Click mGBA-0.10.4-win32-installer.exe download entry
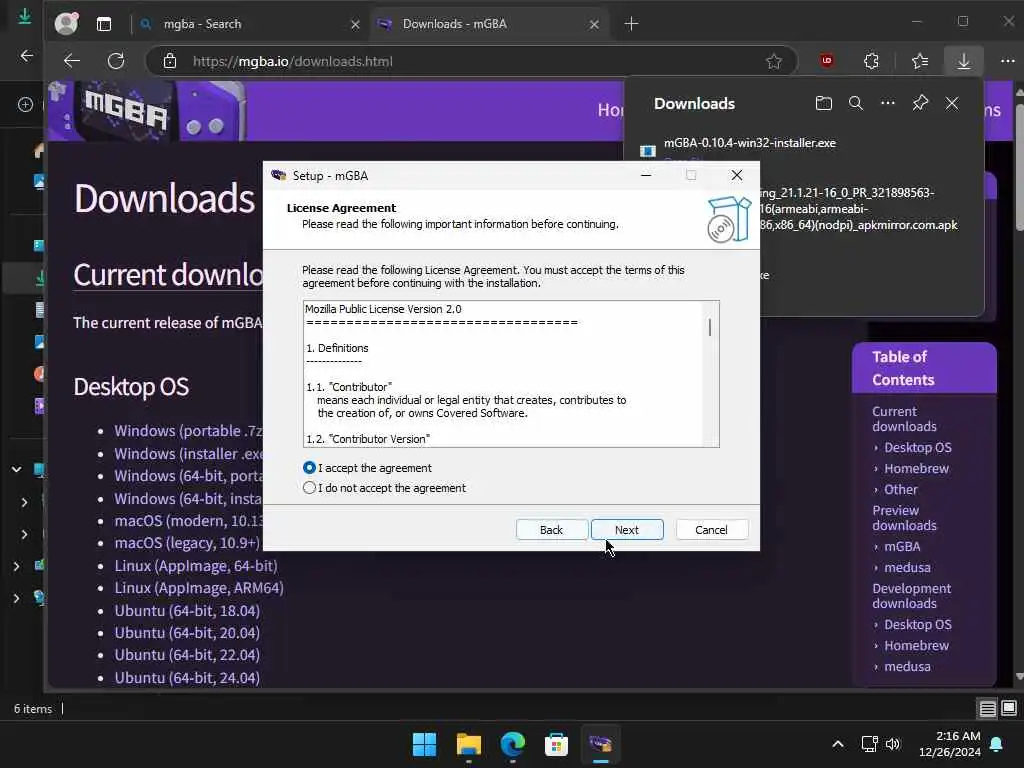Image resolution: width=1024 pixels, height=768 pixels. [x=750, y=143]
